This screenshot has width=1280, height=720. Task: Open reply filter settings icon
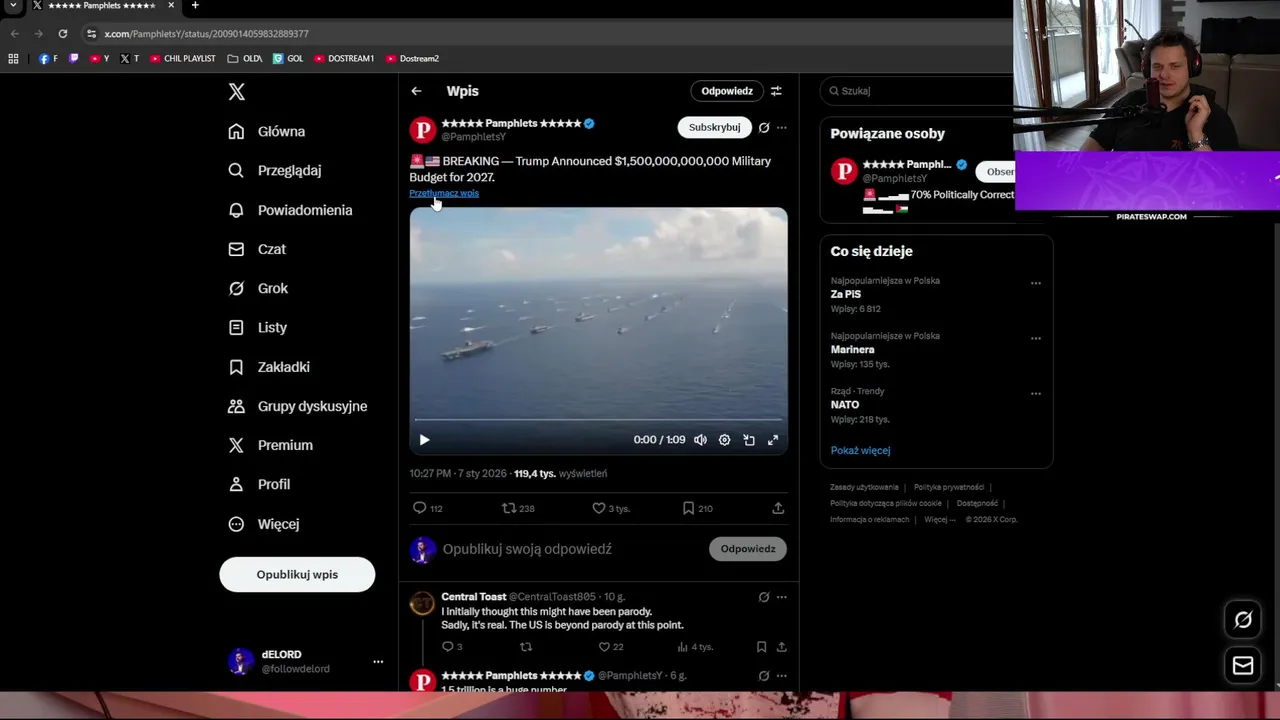tap(776, 91)
